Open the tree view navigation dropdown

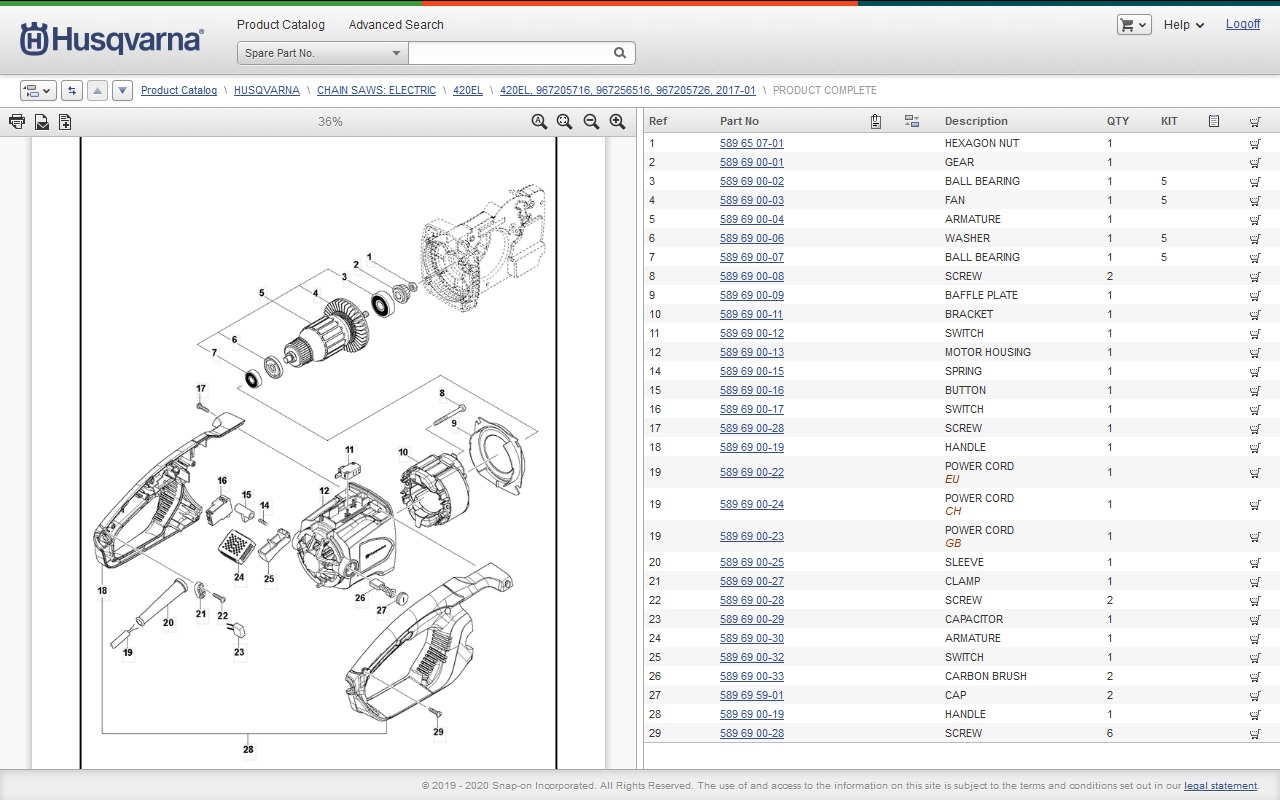[x=37, y=91]
